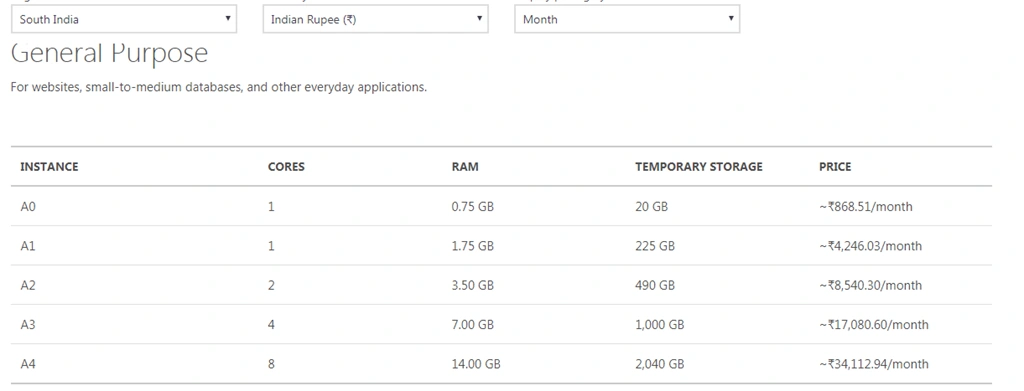Select the A1 instance row

(502, 246)
